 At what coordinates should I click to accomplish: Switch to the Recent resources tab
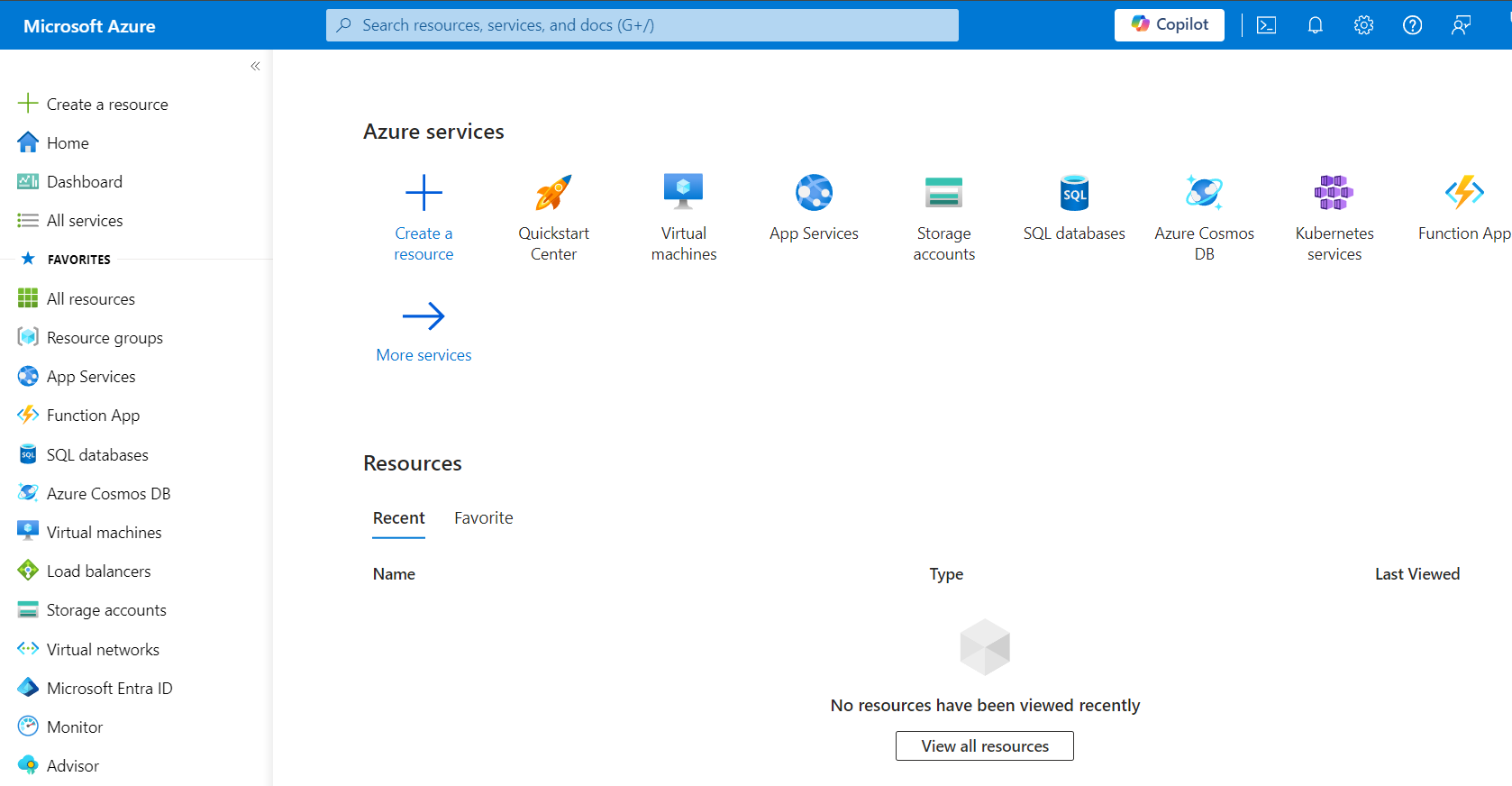[x=398, y=518]
